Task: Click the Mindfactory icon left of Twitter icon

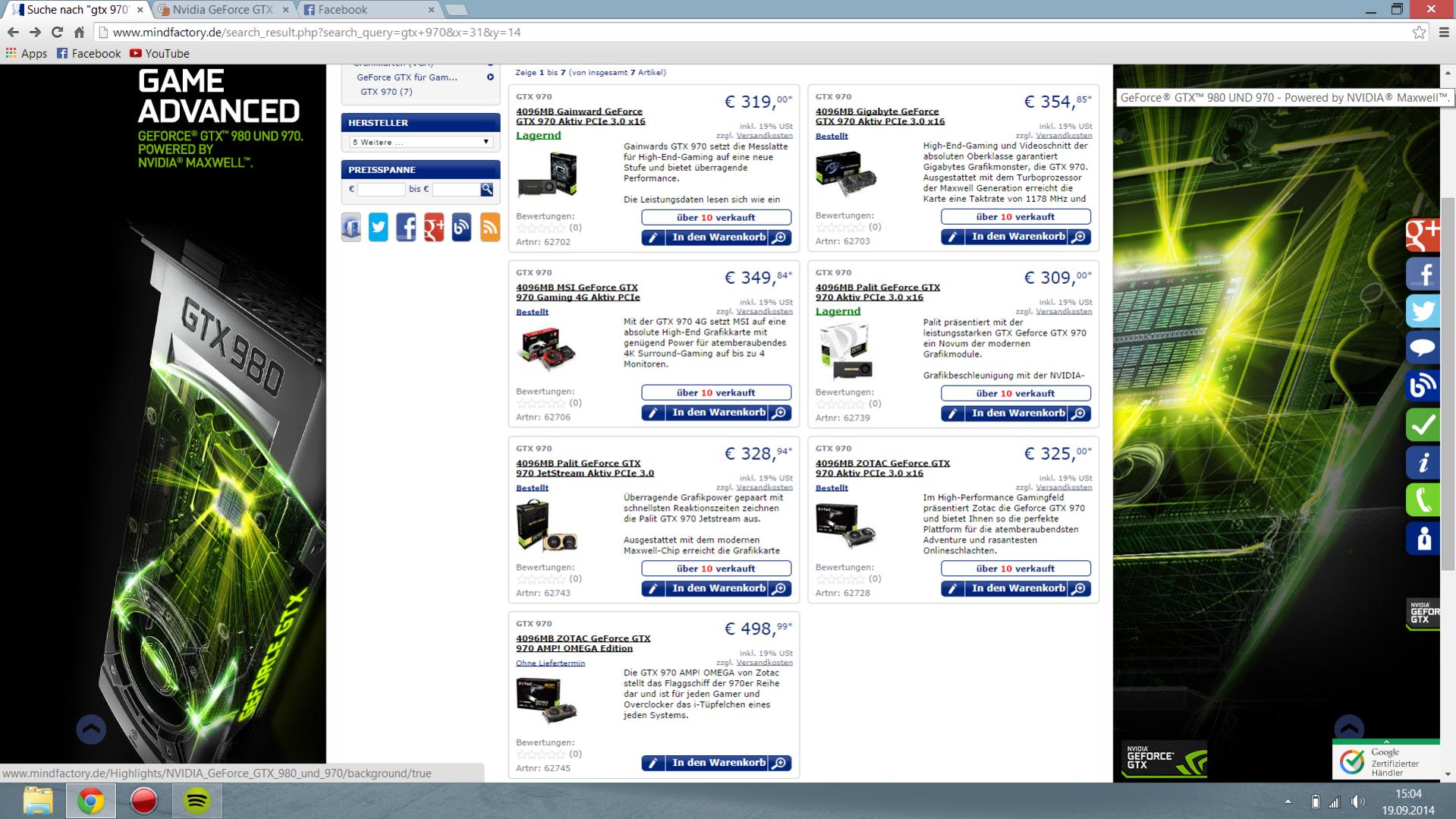Action: coord(351,227)
